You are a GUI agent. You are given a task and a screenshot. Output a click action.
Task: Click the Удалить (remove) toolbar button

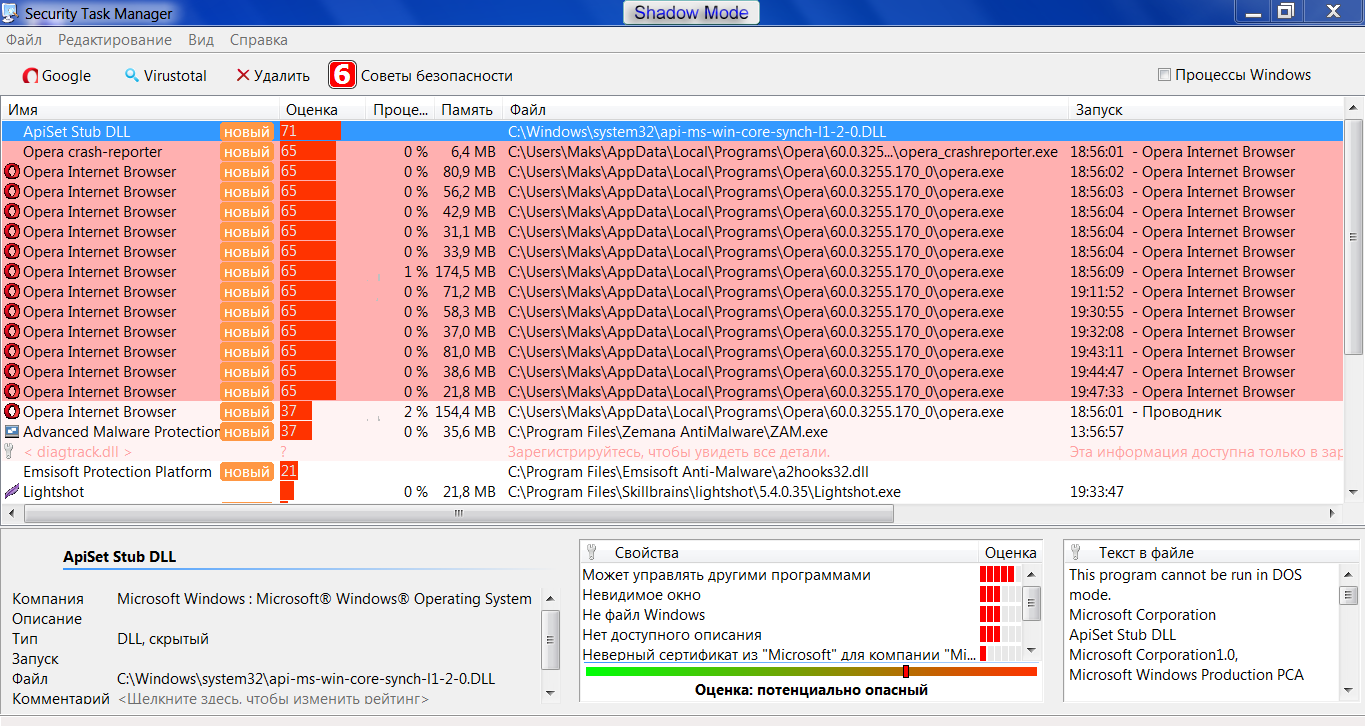click(273, 75)
